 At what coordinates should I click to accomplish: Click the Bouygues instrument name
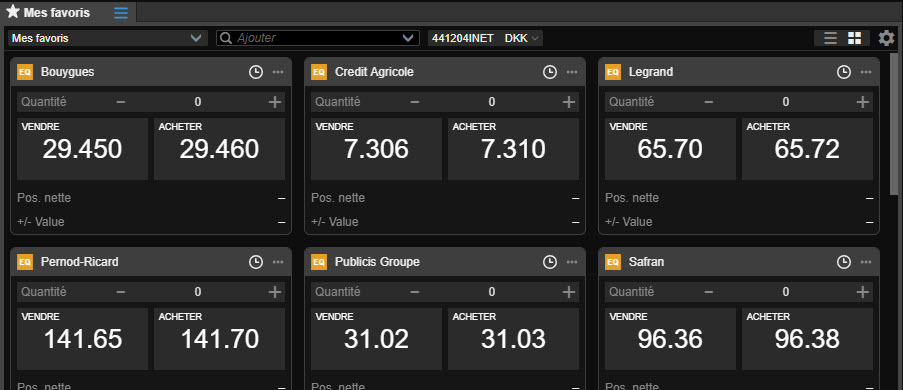[67, 72]
